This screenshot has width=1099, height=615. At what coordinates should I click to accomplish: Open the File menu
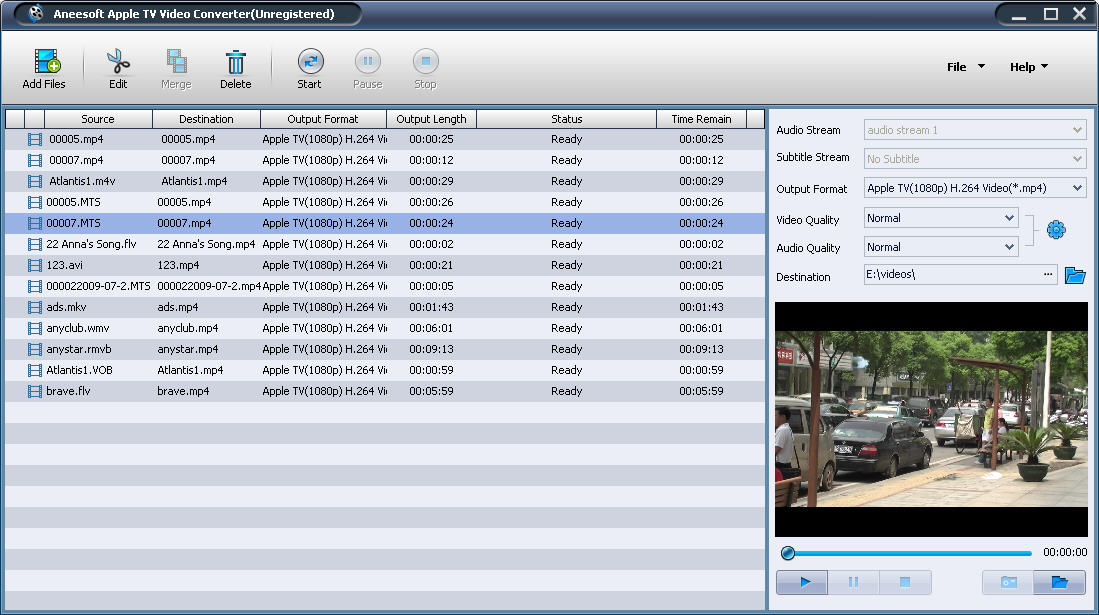tap(965, 67)
